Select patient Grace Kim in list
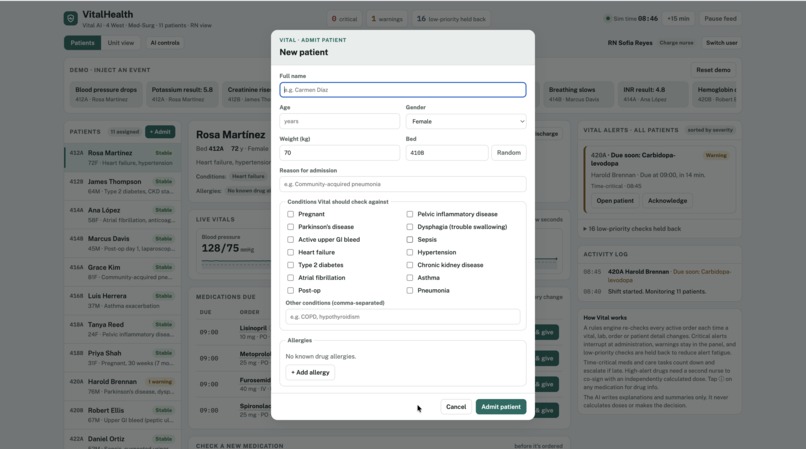Screen dimensions: 806x449 point(122,272)
